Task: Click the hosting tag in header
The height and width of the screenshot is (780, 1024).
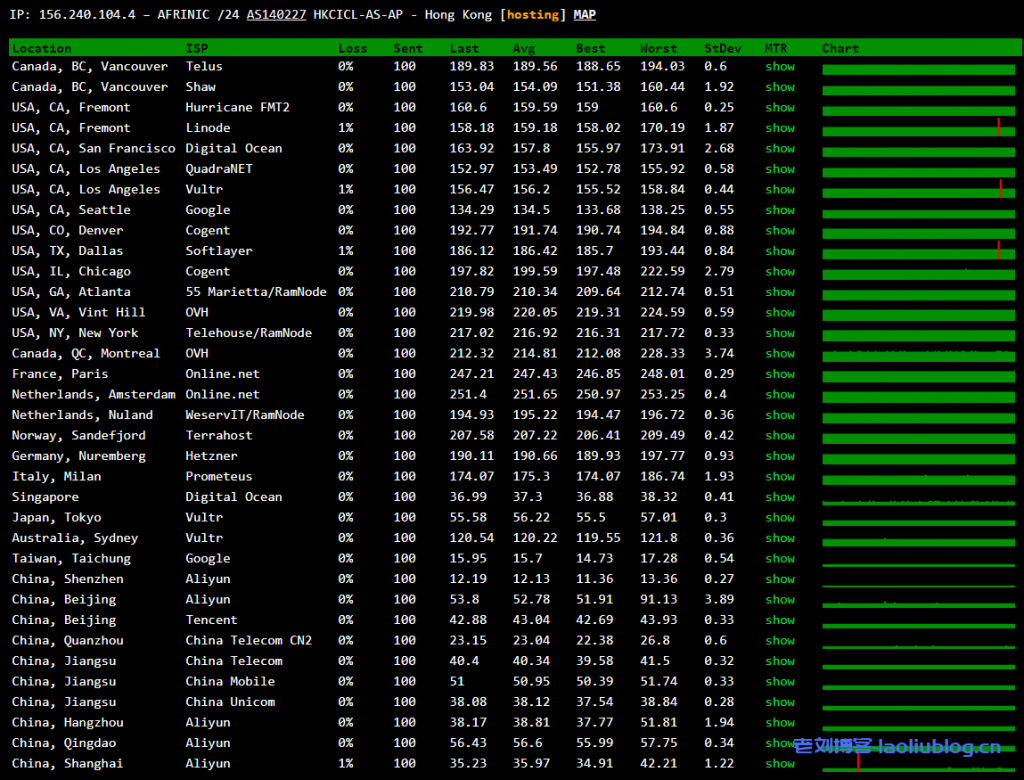Action: pyautogui.click(x=533, y=14)
